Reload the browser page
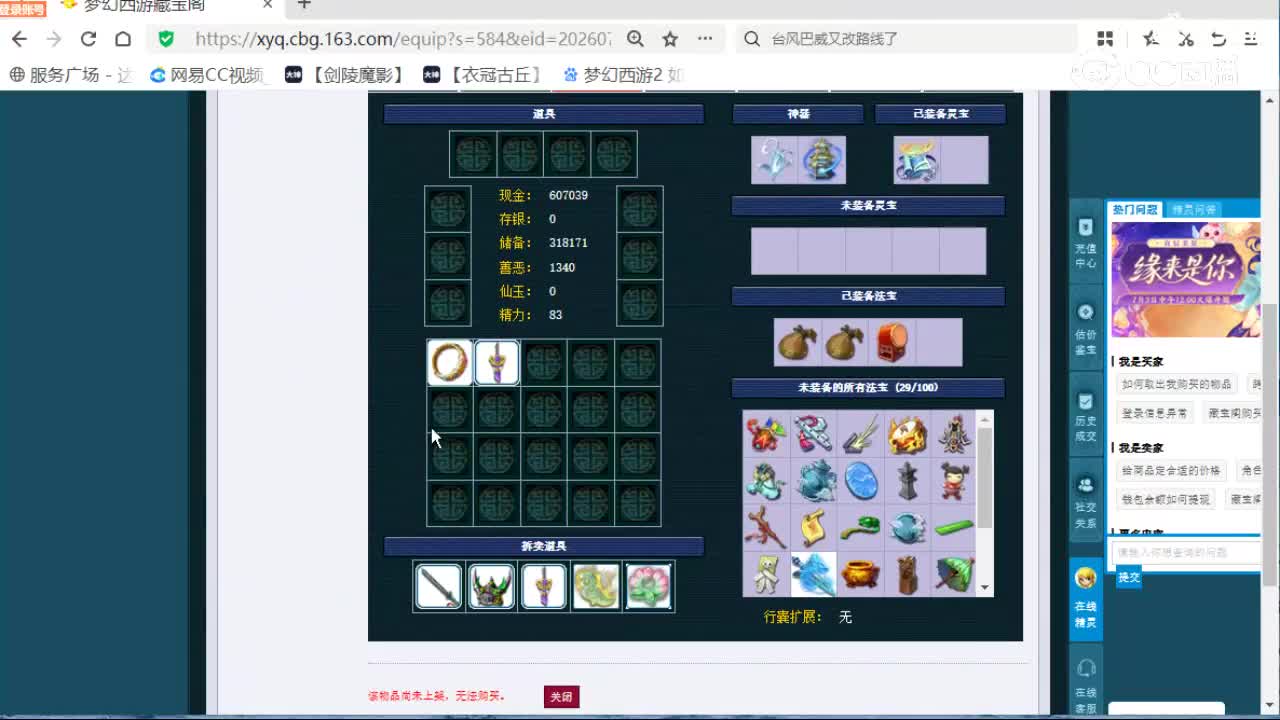 88,39
